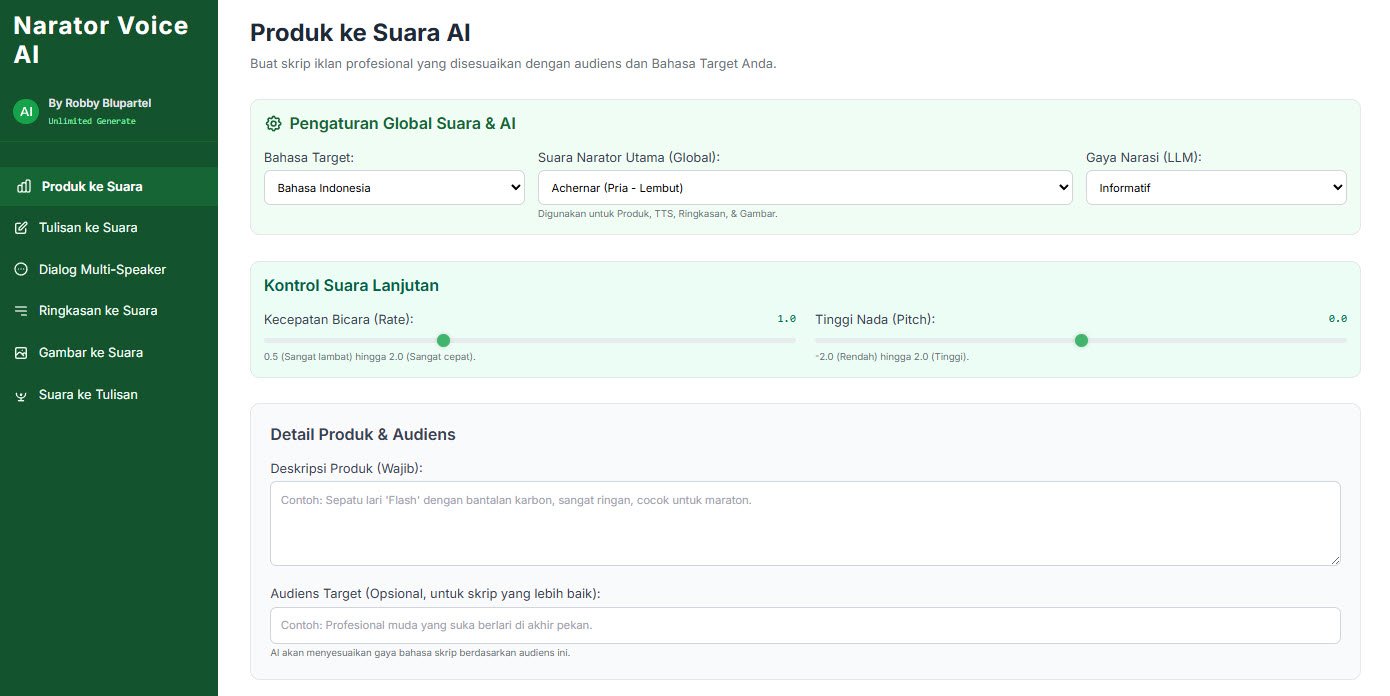Image resolution: width=1390 pixels, height=696 pixels.
Task: Click the Rate value 1.0
Action: pyautogui.click(x=787, y=319)
